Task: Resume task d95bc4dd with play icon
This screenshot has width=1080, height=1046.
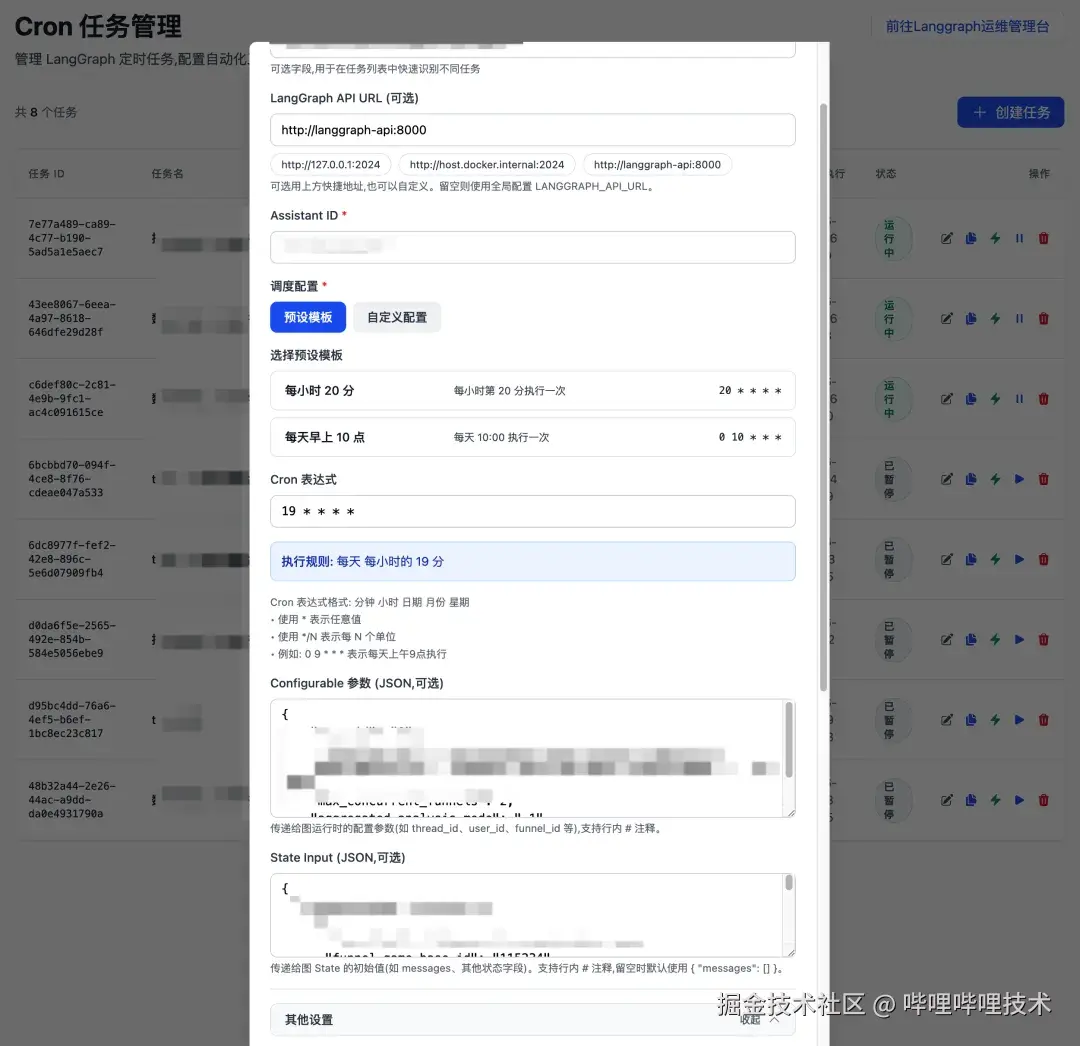Action: (x=1019, y=720)
